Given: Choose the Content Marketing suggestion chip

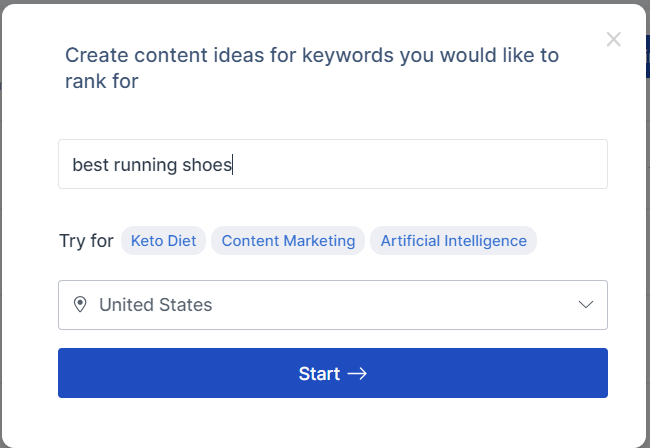Looking at the screenshot, I should click(x=288, y=241).
